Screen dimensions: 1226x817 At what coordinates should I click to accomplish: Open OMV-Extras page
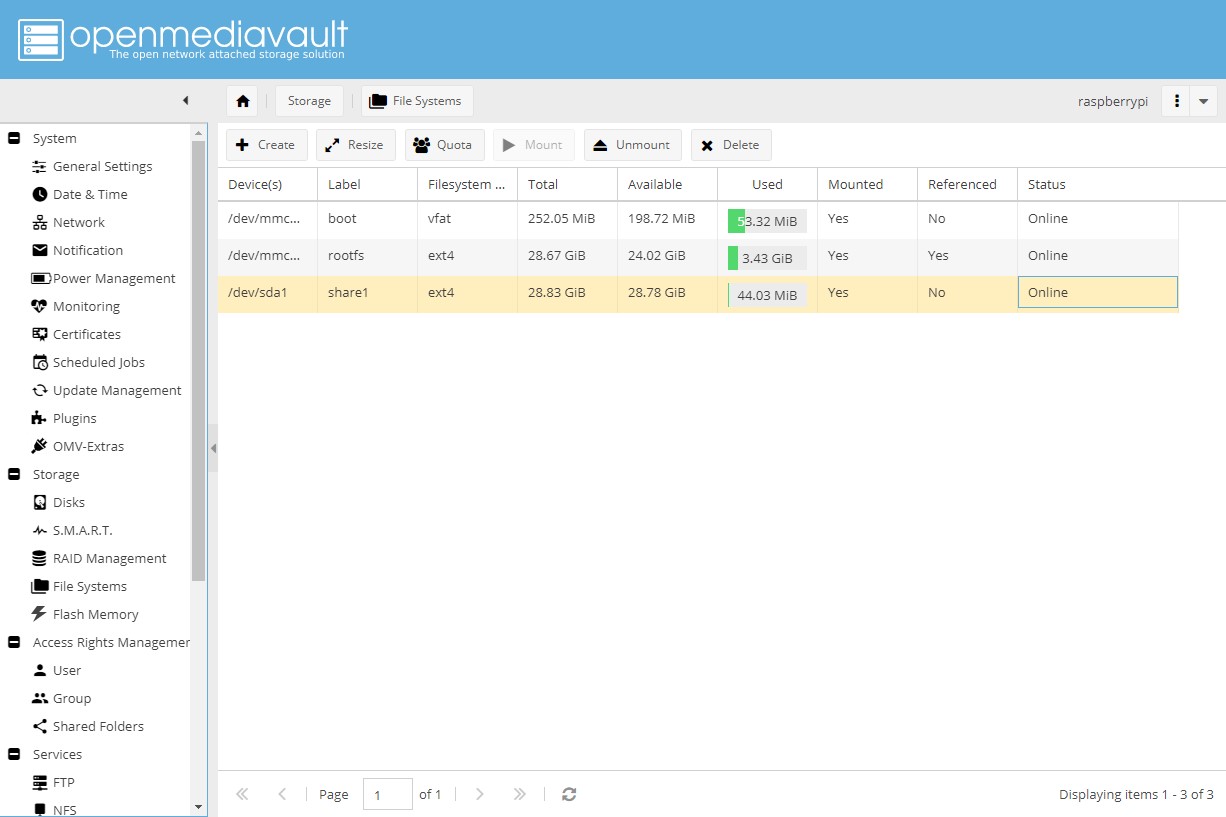(x=88, y=447)
